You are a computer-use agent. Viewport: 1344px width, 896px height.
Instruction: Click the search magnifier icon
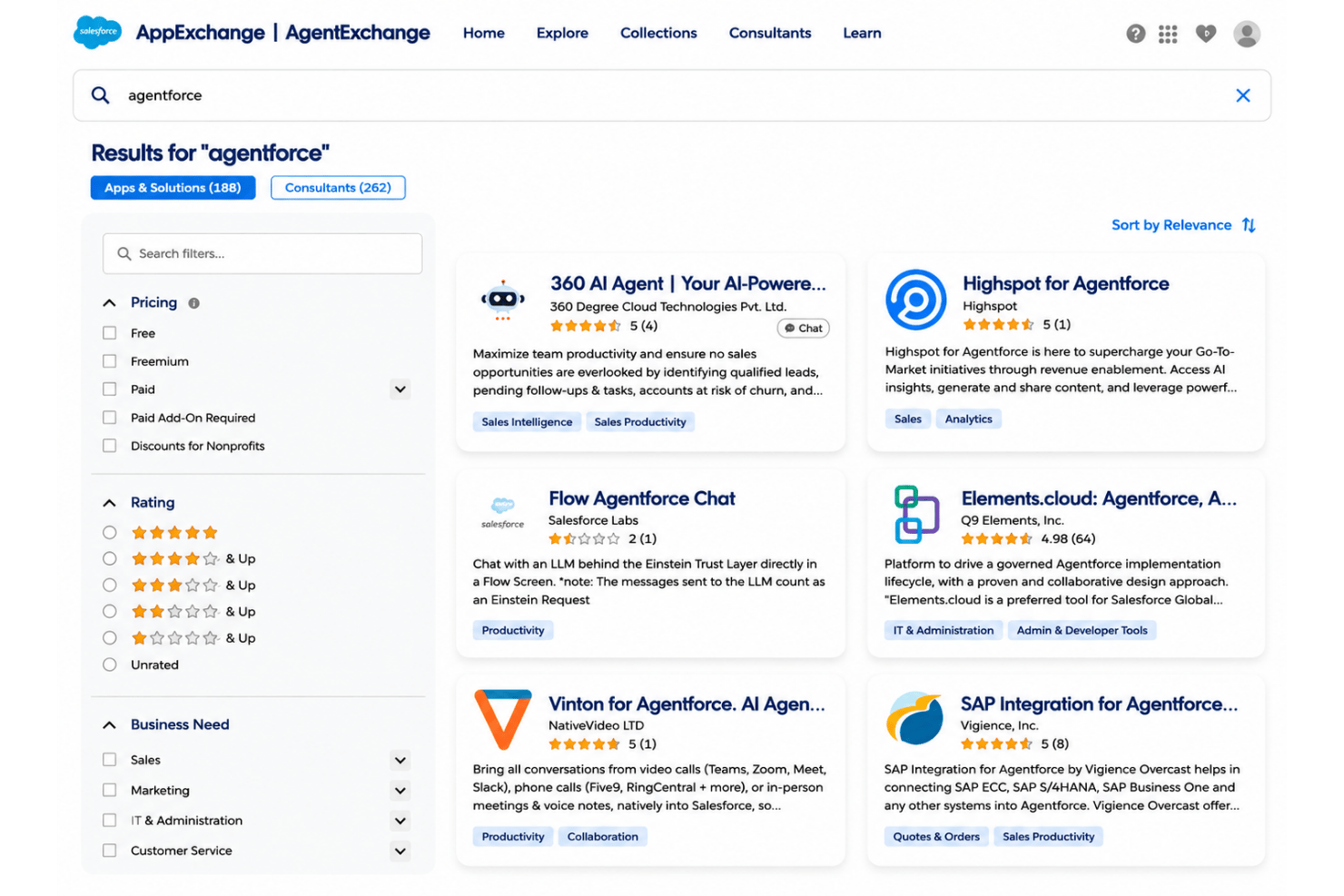point(100,95)
